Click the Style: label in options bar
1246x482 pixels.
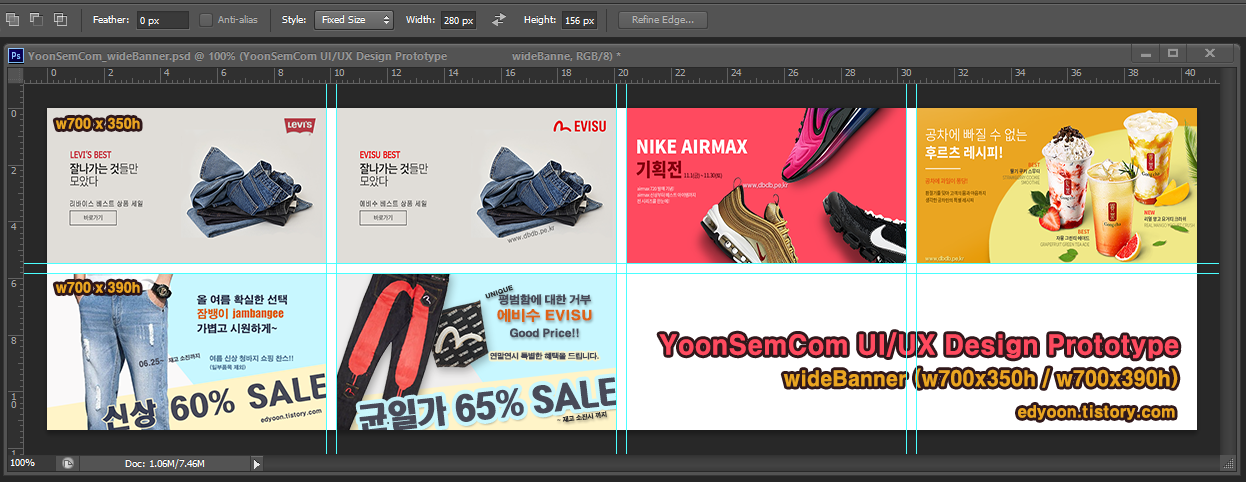pyautogui.click(x=294, y=20)
